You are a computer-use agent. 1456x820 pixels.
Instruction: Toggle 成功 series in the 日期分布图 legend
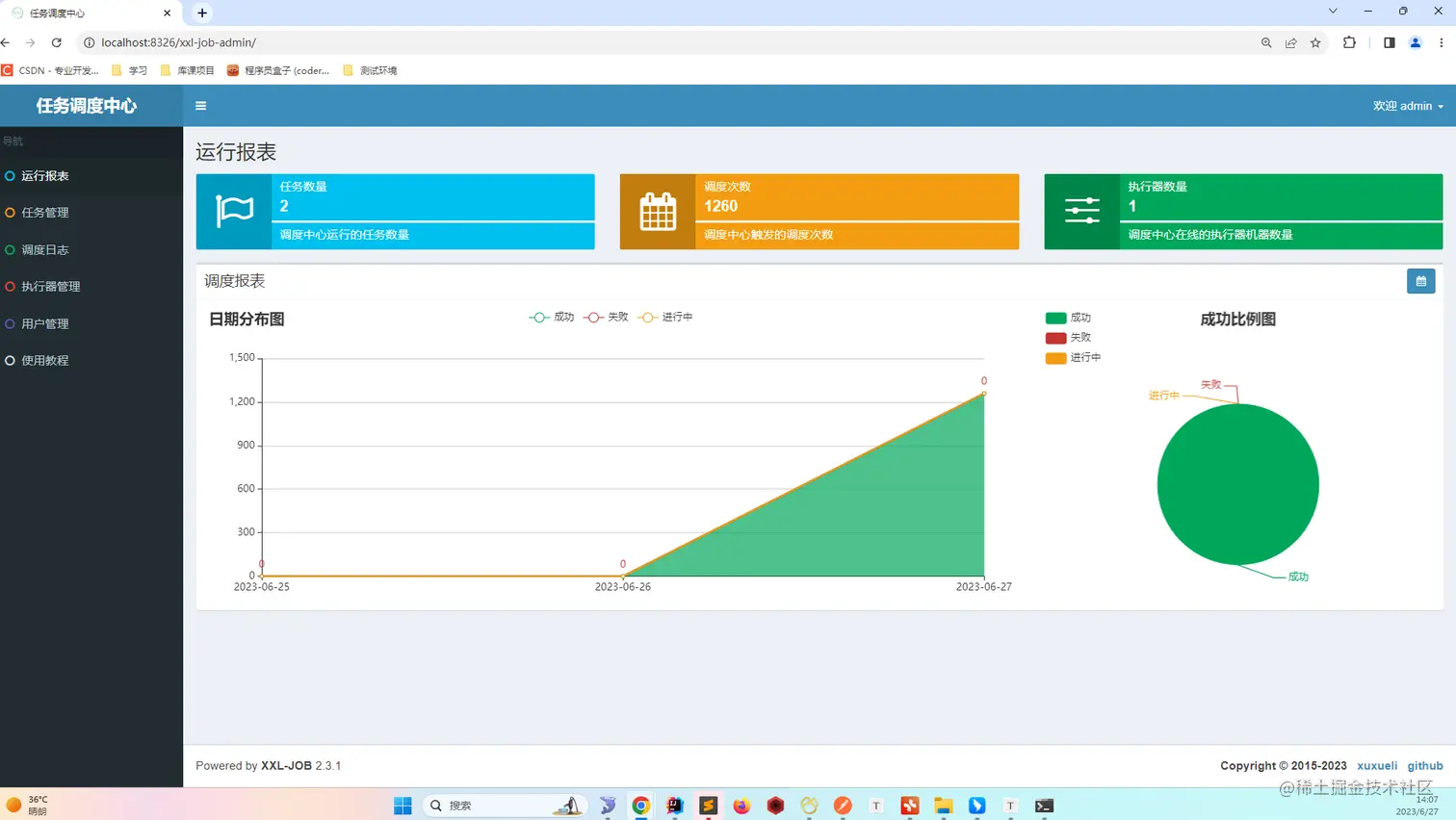pos(552,317)
